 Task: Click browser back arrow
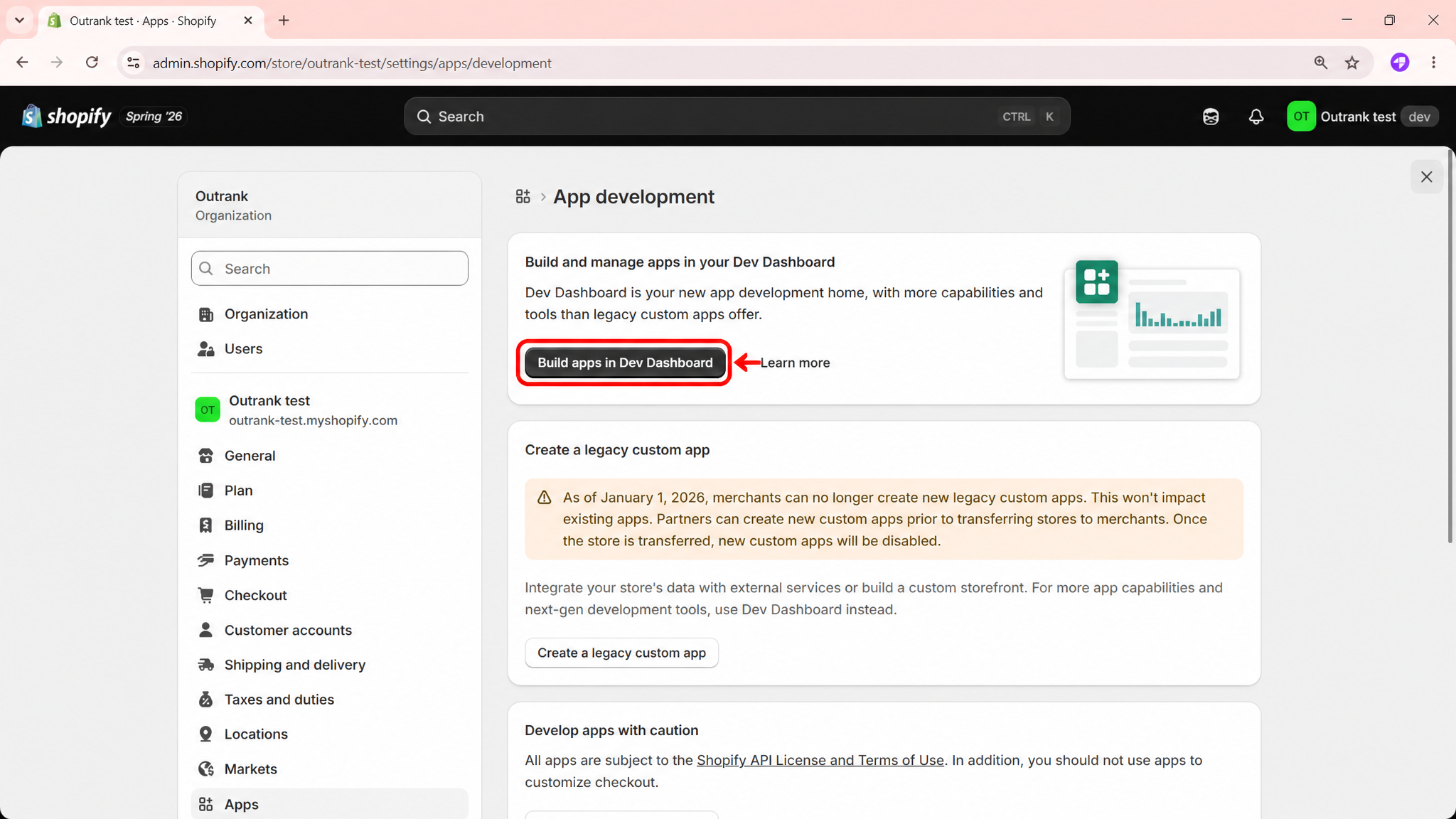pos(22,63)
